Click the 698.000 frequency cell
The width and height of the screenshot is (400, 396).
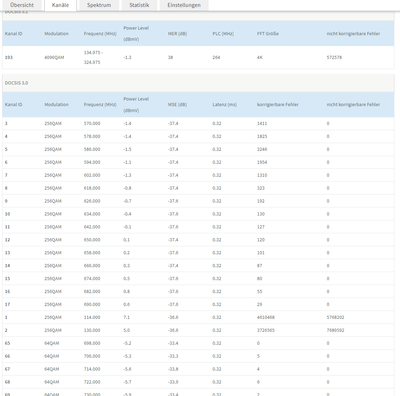[x=92, y=343]
